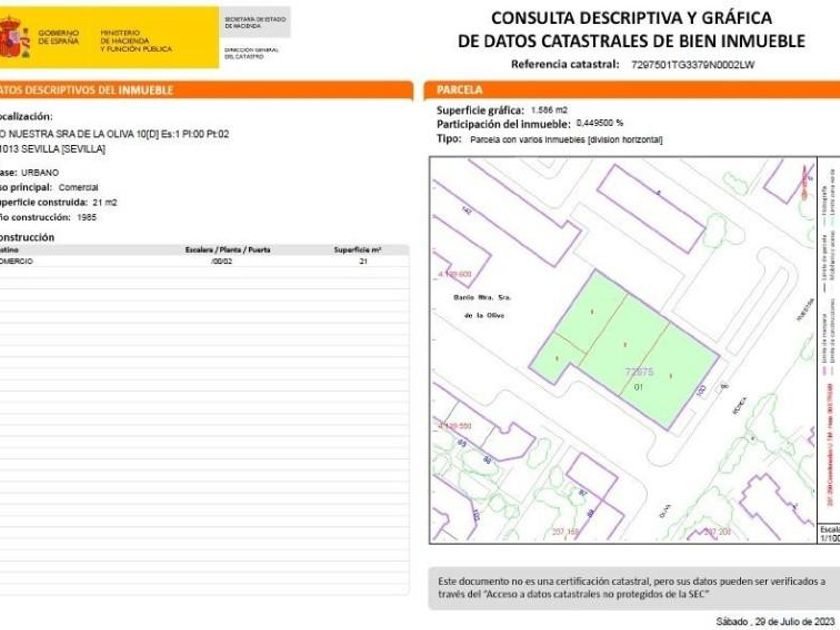Click the 'Participación del inmueble:' label

point(504,124)
